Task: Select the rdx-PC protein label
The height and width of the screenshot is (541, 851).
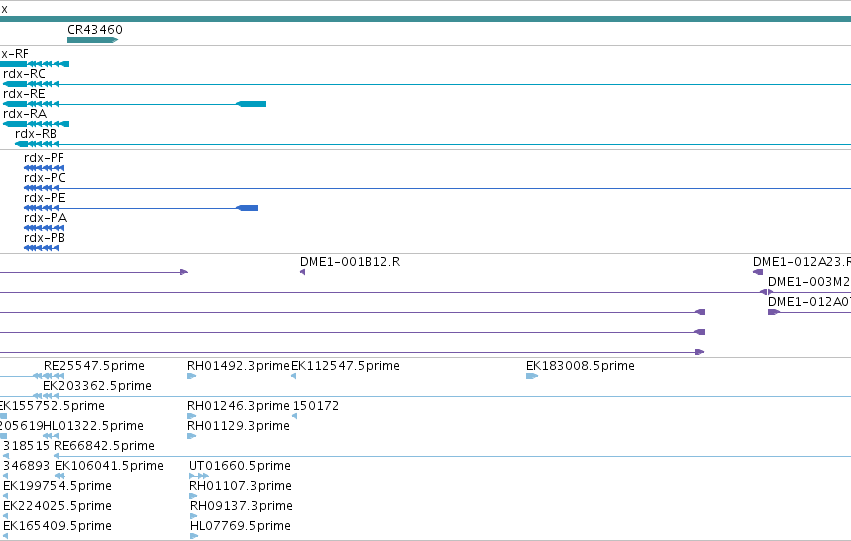Action: pyautogui.click(x=45, y=178)
